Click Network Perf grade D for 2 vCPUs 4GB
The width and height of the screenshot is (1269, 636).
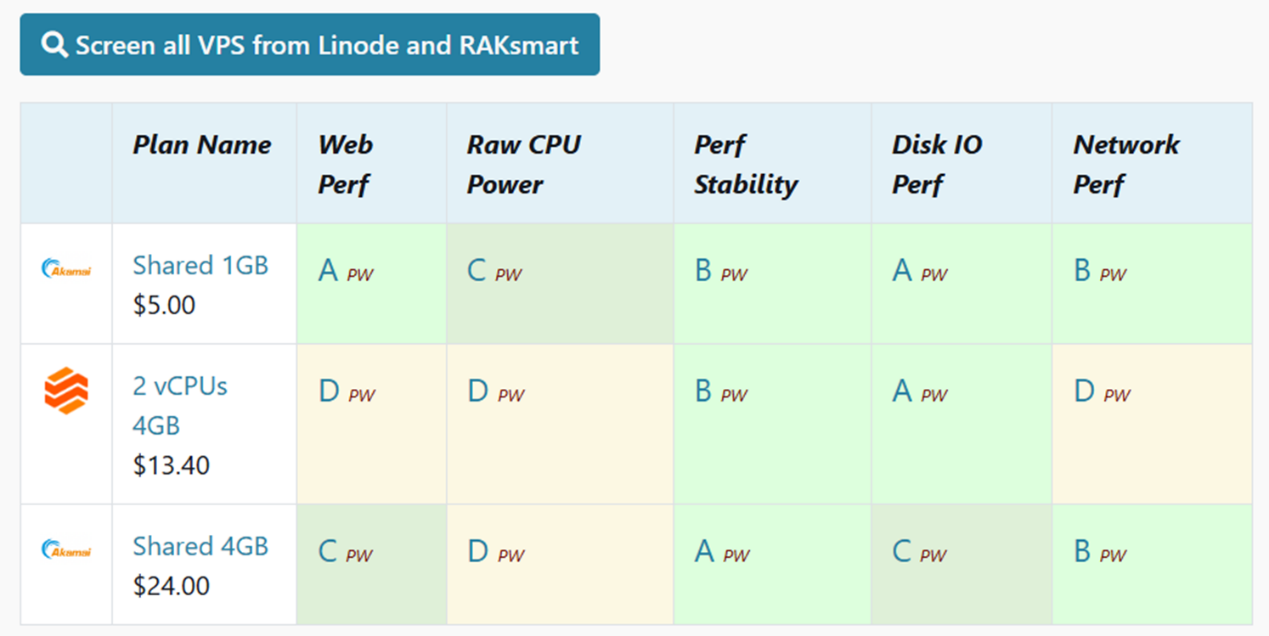point(1084,391)
